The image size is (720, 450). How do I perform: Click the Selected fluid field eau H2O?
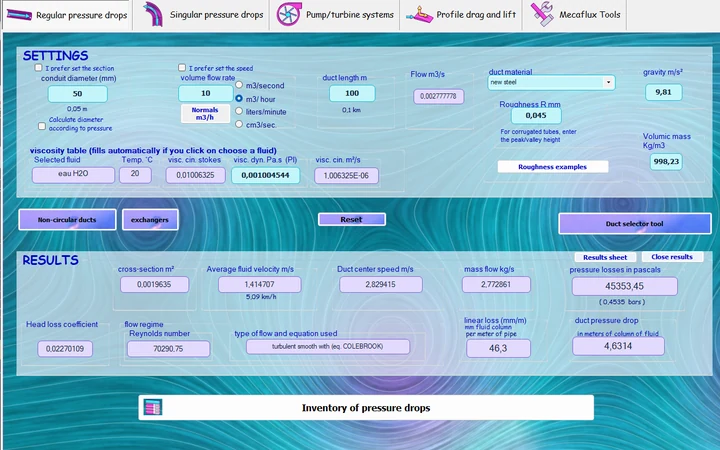pyautogui.click(x=73, y=175)
